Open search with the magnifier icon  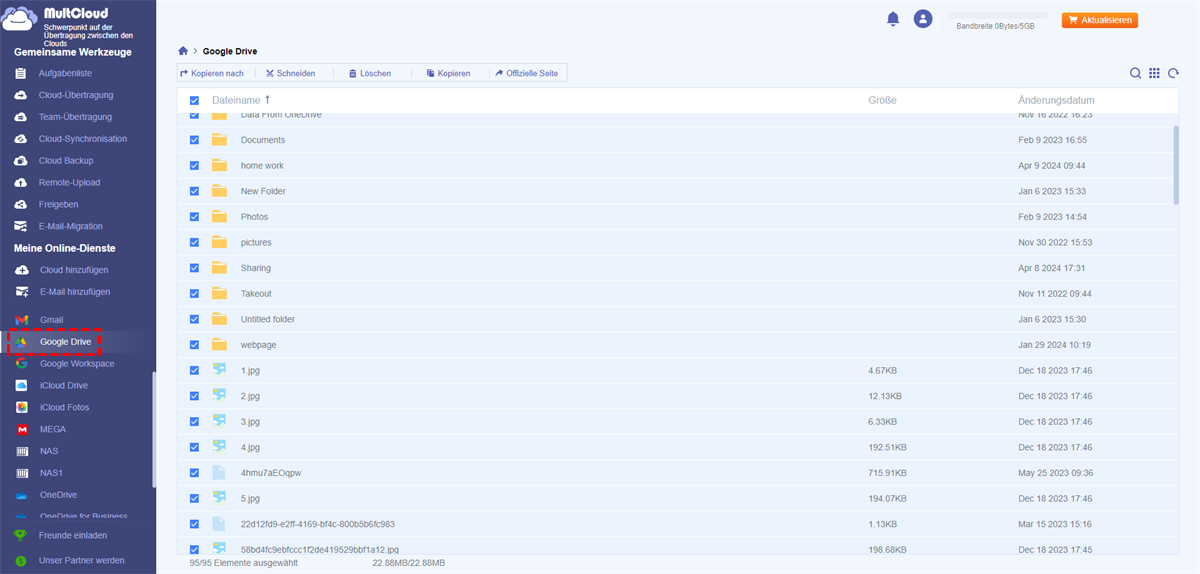1135,73
